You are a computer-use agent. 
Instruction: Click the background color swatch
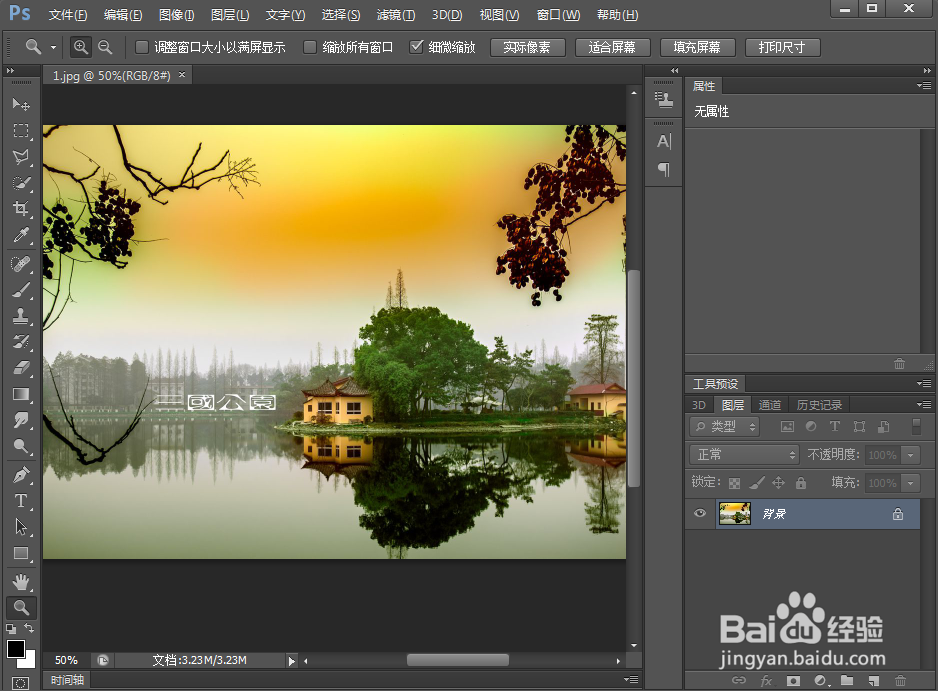pos(29,661)
